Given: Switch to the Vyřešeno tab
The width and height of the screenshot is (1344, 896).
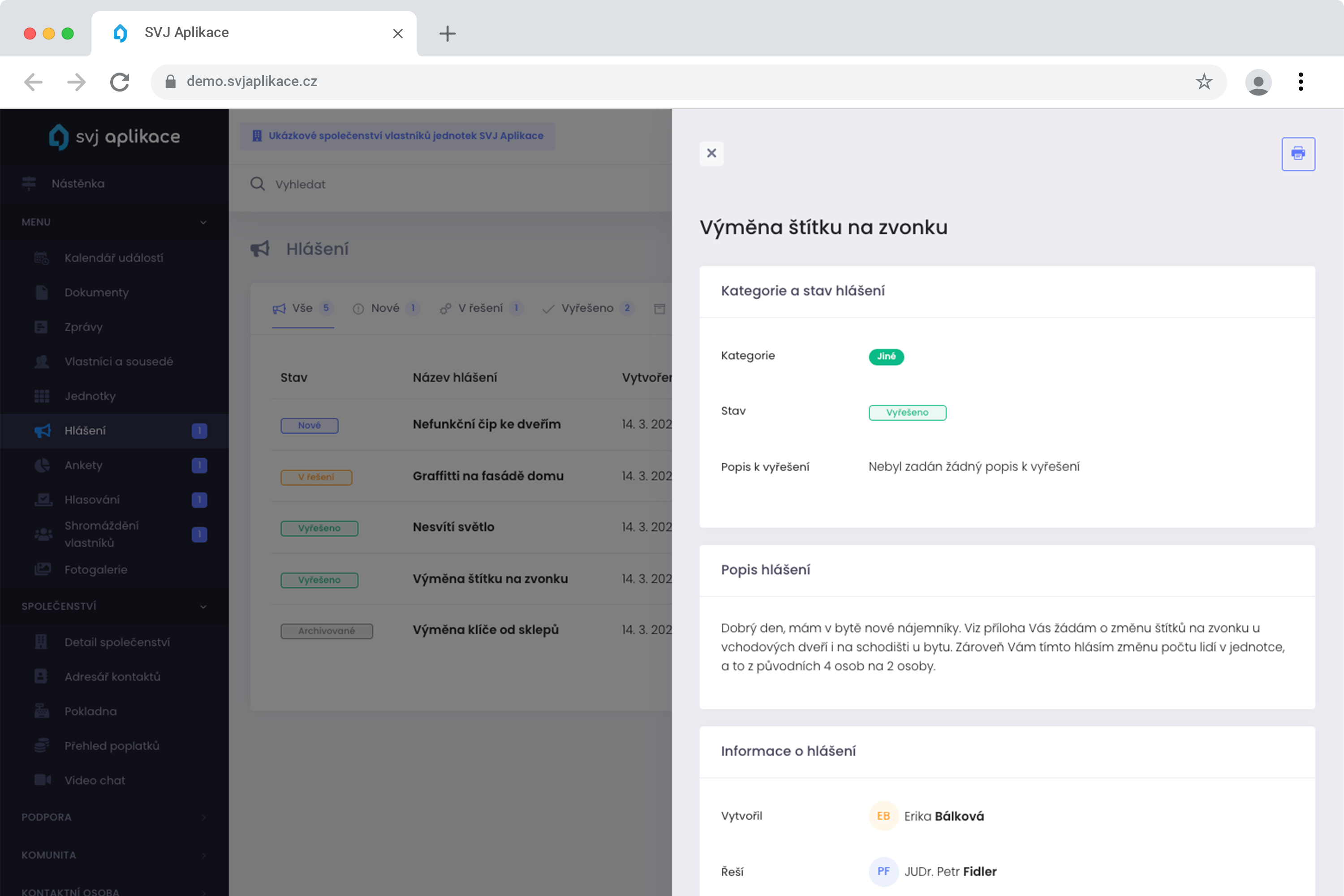Looking at the screenshot, I should click(587, 309).
